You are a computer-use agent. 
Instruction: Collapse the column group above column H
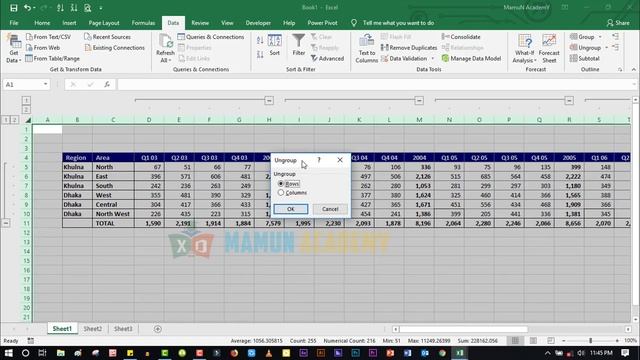click(x=269, y=100)
